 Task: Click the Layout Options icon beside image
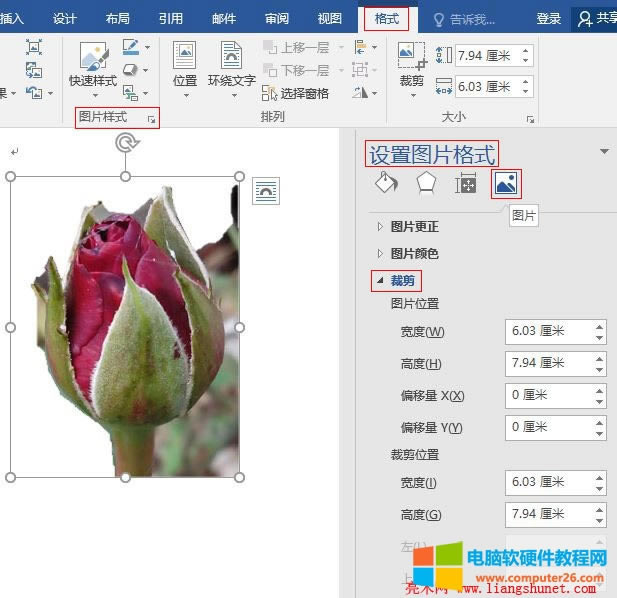[x=265, y=190]
